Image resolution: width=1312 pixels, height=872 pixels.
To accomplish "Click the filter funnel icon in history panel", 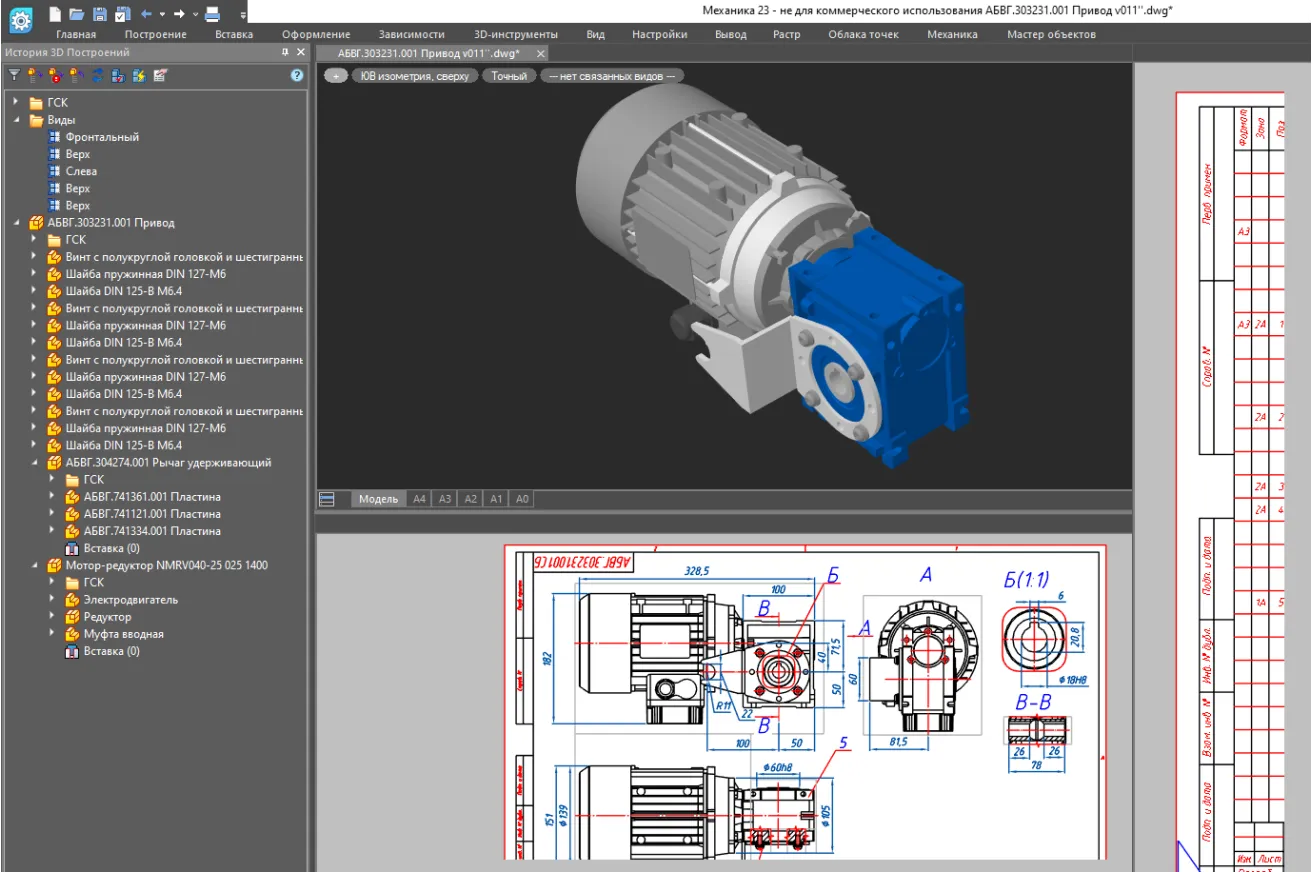I will [14, 75].
